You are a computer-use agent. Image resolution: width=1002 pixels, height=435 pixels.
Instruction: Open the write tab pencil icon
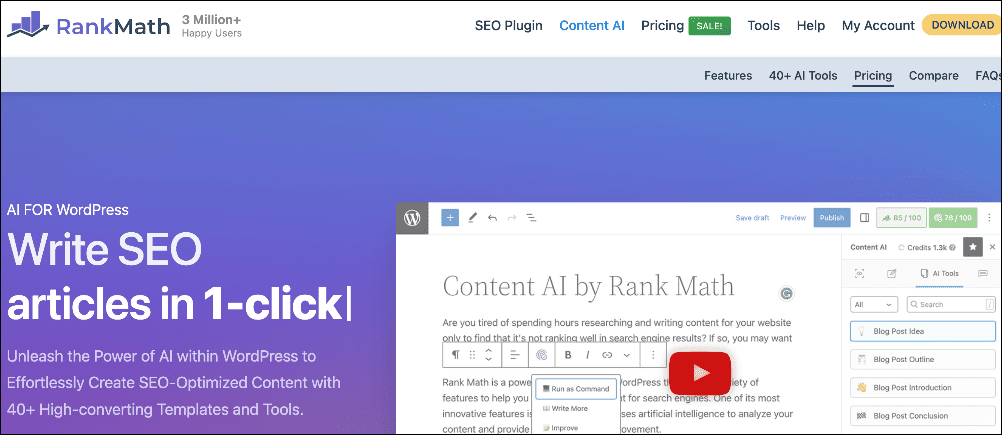[891, 273]
